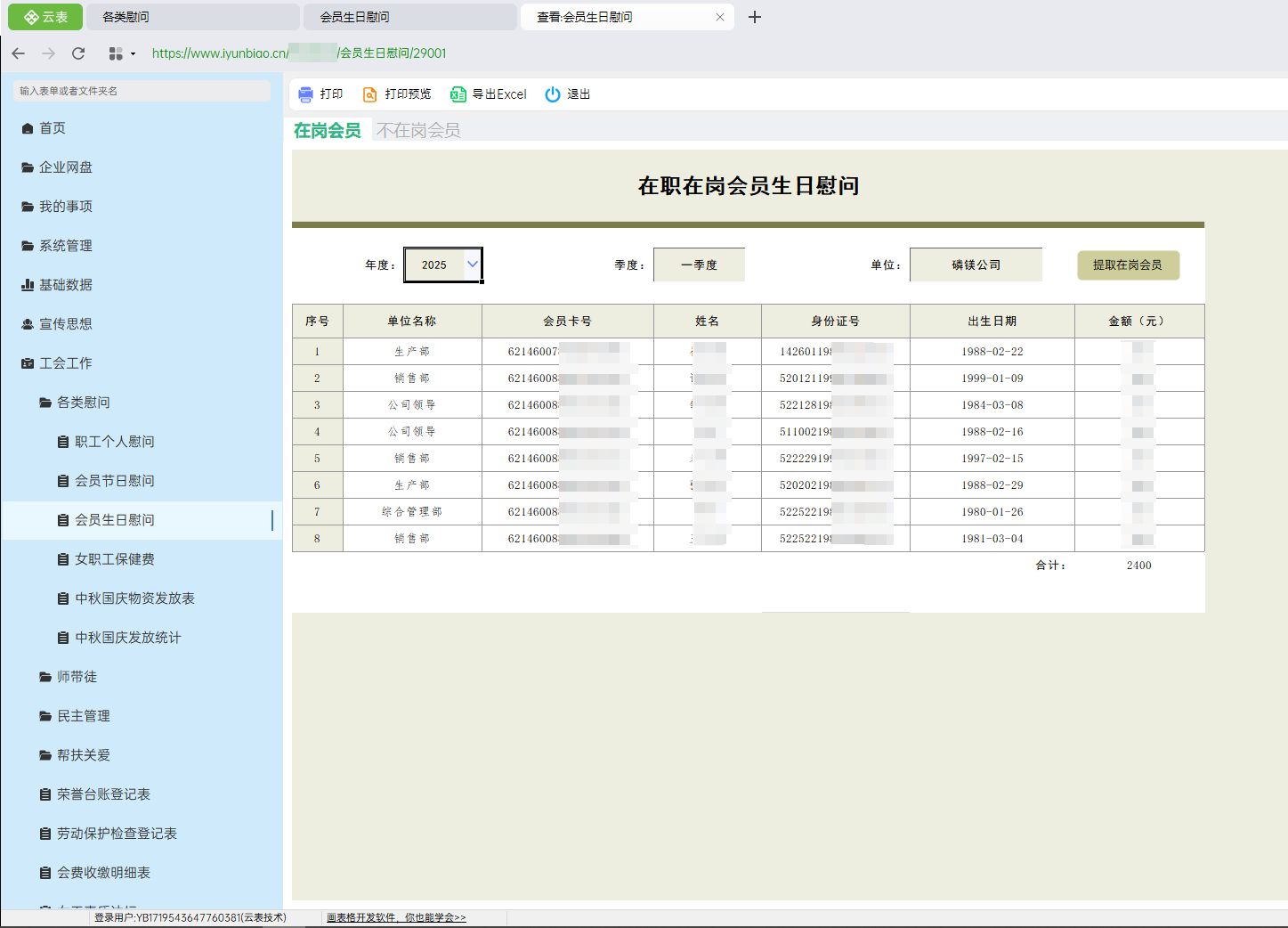Click the 云表 logo button

pyautogui.click(x=45, y=17)
